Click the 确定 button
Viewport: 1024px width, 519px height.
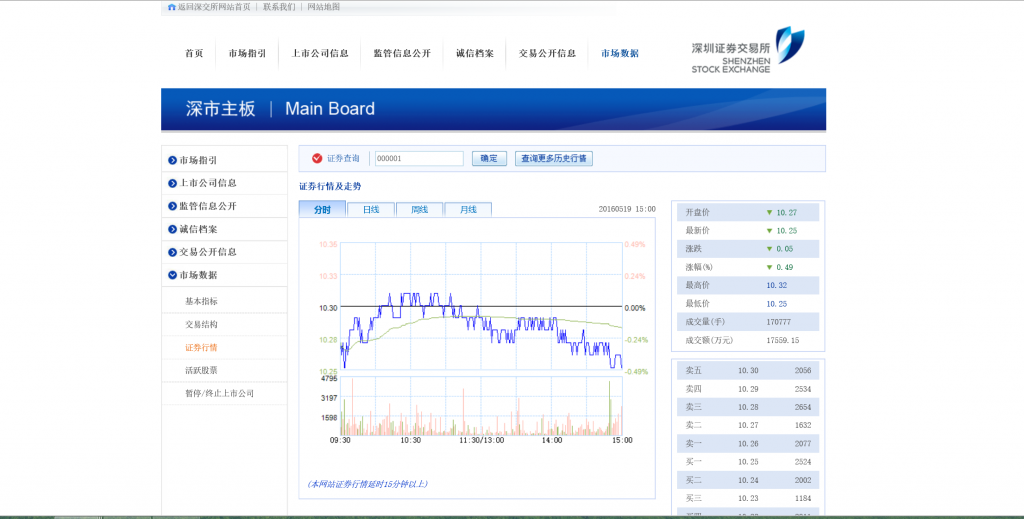(489, 159)
